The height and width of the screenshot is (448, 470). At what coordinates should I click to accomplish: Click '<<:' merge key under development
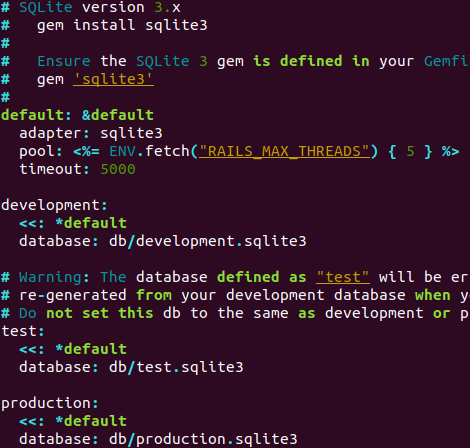click(x=32, y=223)
